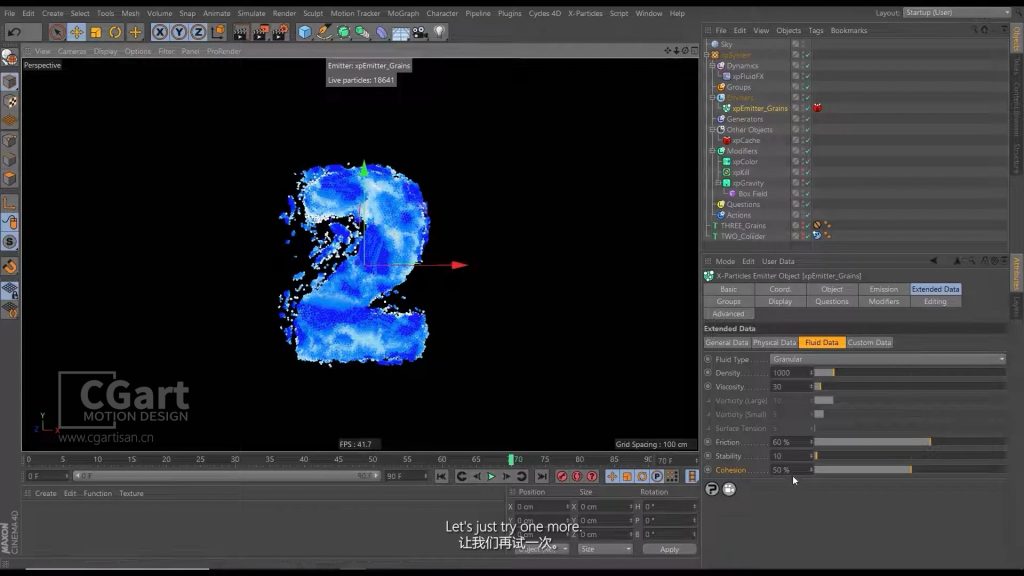
Task: Switch to the Physical Data tab
Action: click(x=774, y=342)
